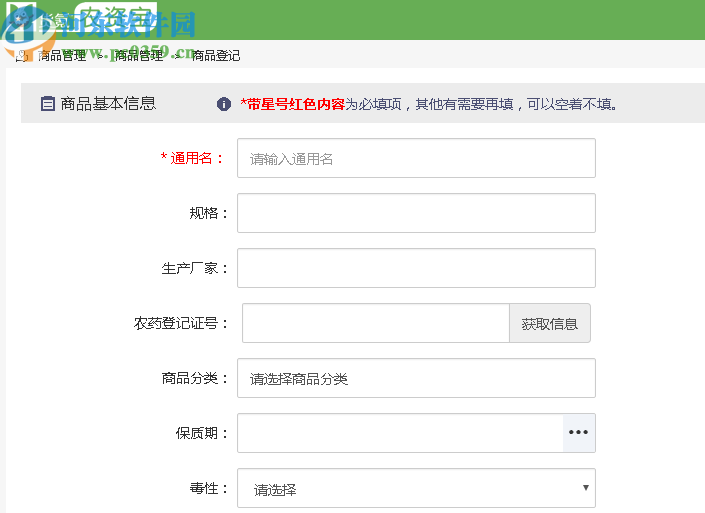Click the three-dots button beside 保质期

click(x=579, y=433)
